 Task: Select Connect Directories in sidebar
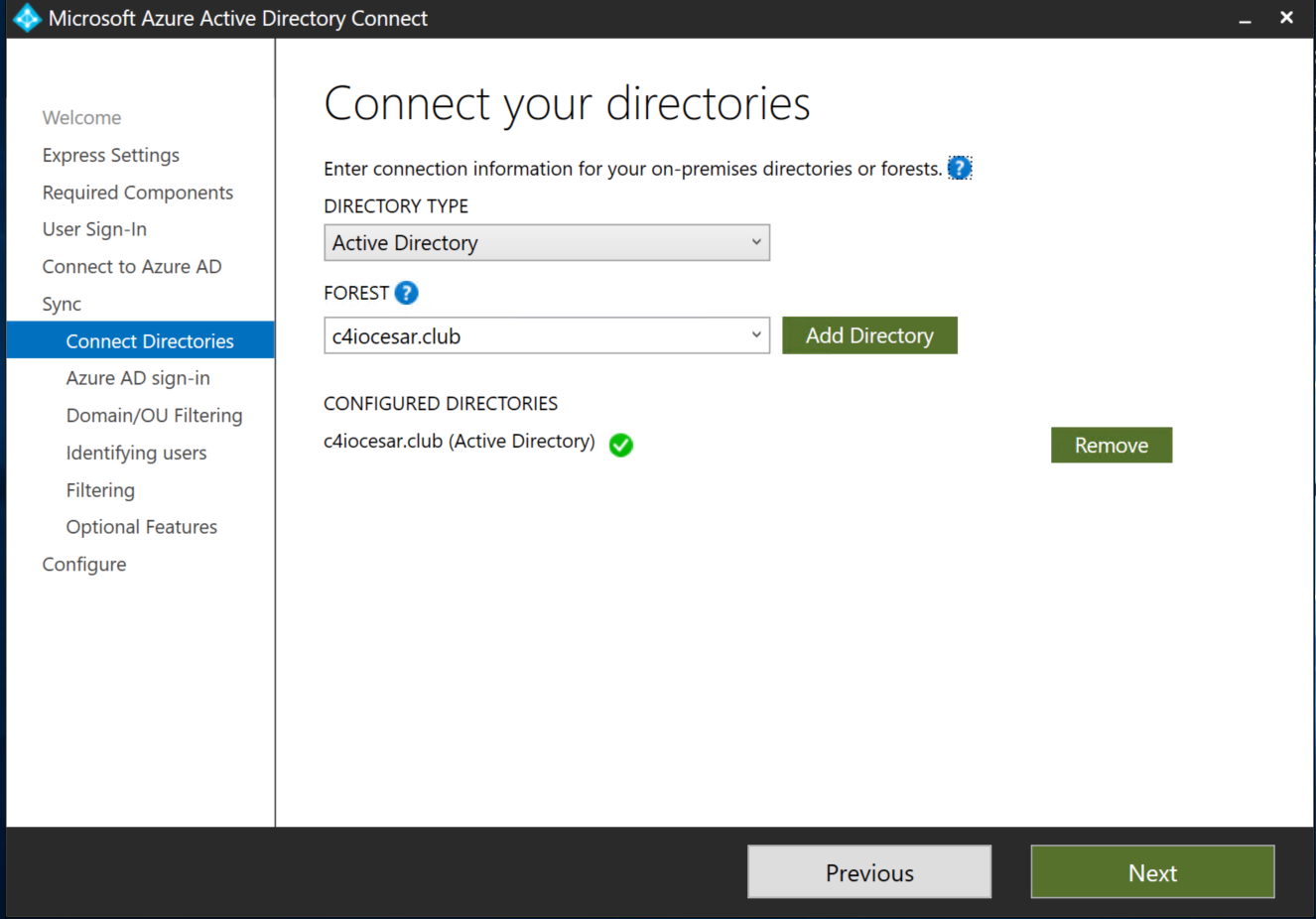click(x=141, y=340)
